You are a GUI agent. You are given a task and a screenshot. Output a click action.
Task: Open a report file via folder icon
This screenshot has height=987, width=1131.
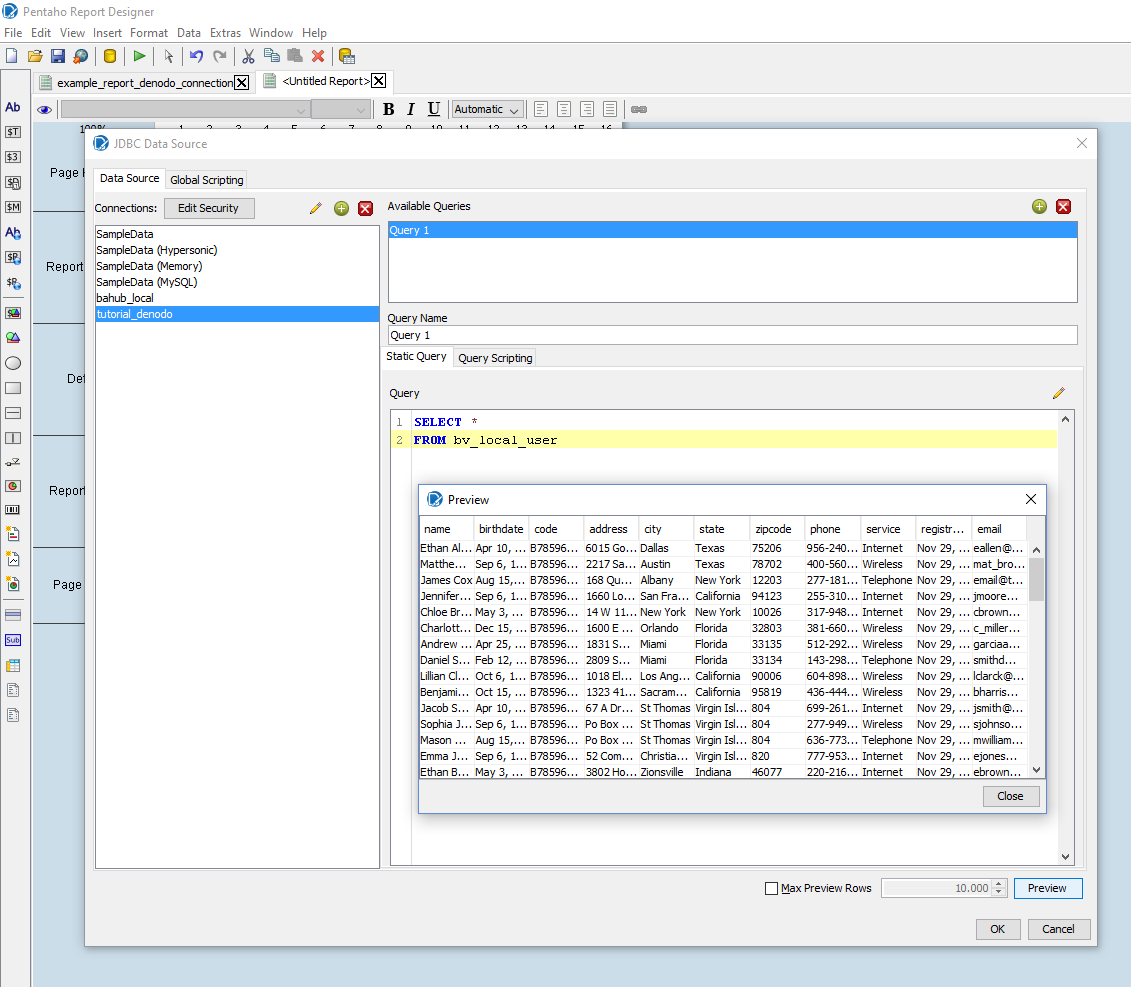pos(35,56)
